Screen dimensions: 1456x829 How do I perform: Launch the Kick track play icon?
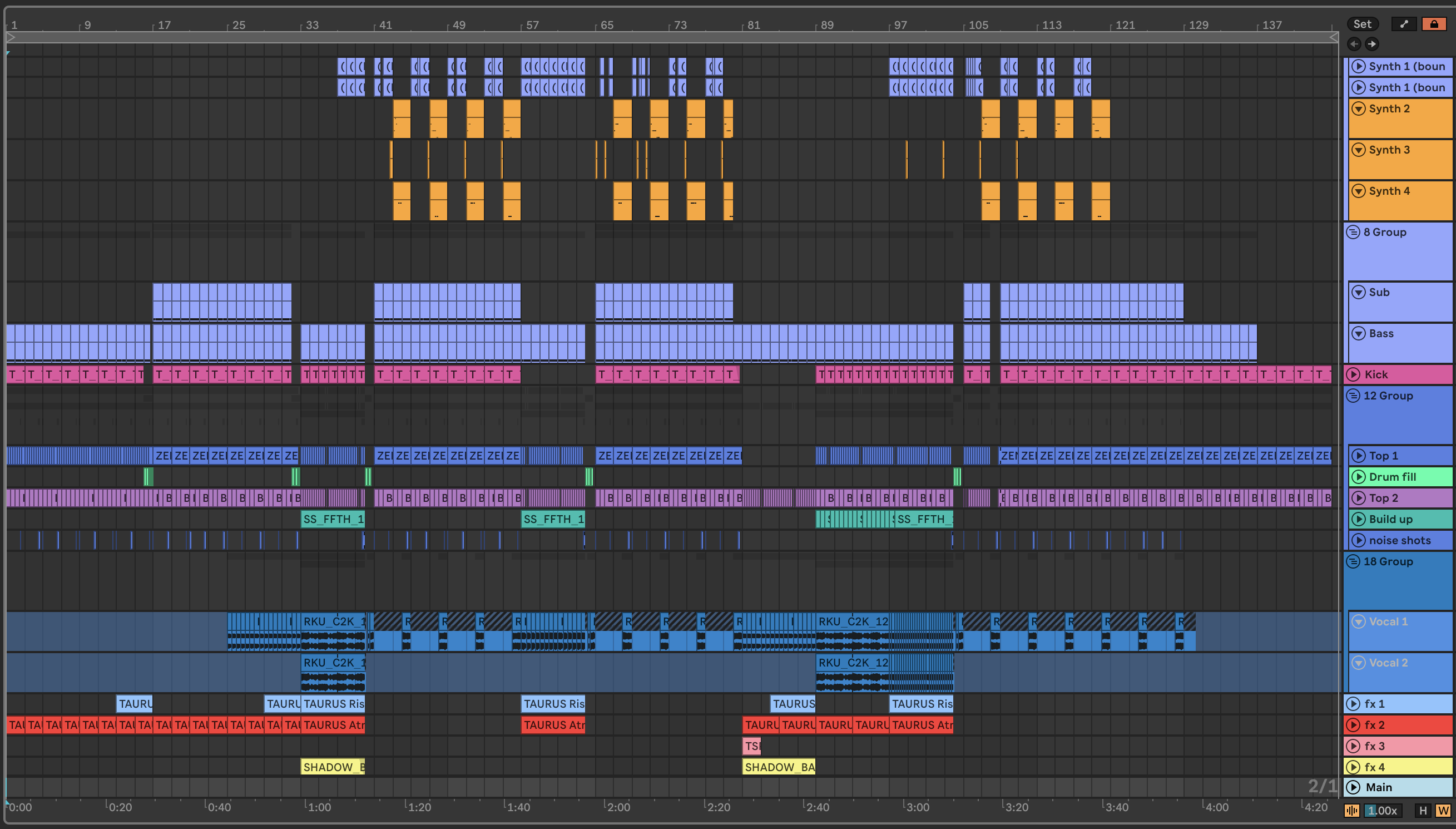[x=1354, y=374]
